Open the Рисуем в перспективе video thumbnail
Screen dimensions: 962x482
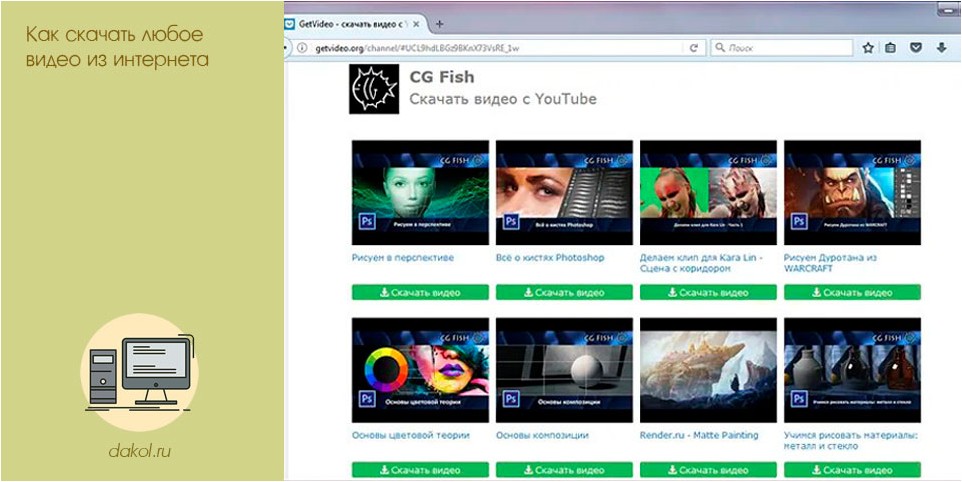(420, 193)
